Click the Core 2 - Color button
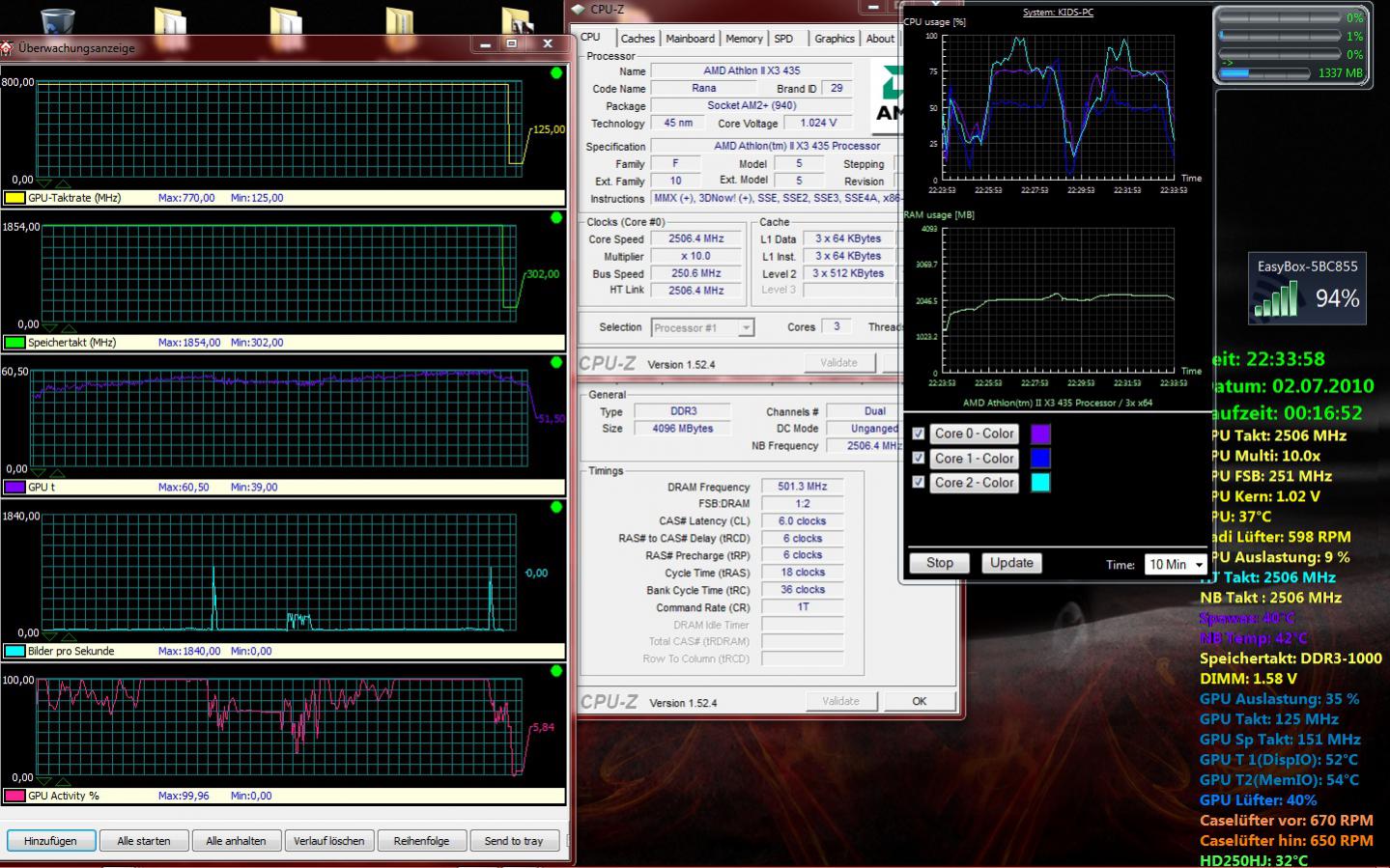The height and width of the screenshot is (868, 1390). click(974, 483)
